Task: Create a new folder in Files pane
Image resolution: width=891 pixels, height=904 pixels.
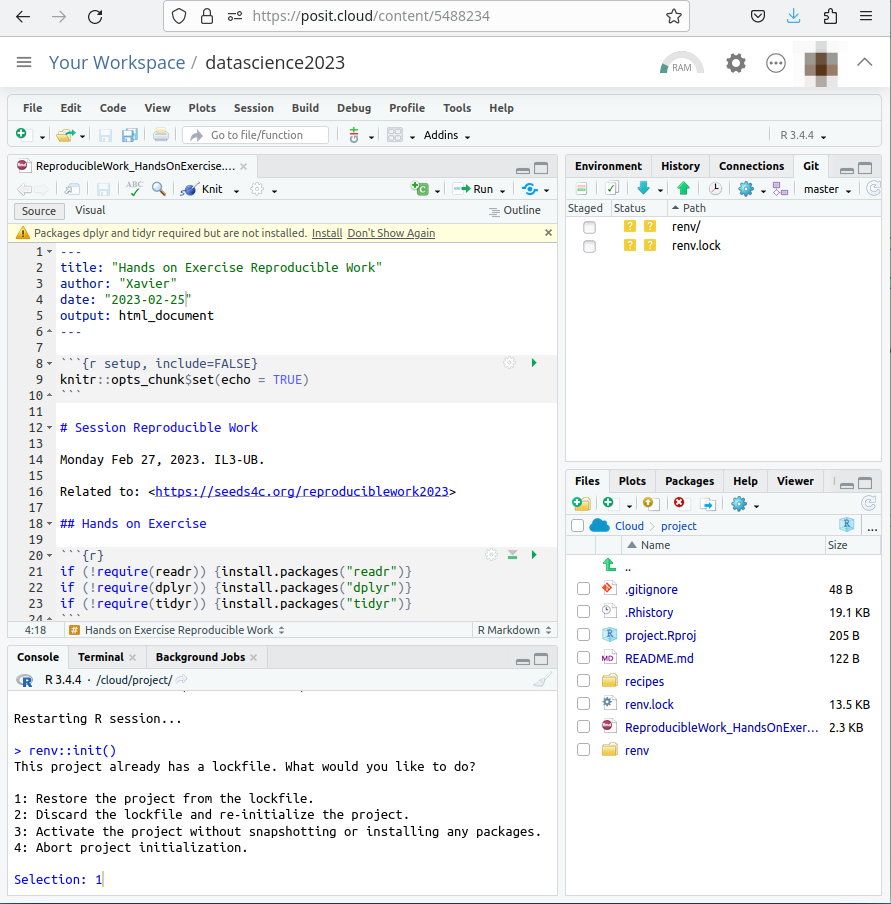Action: pos(581,504)
